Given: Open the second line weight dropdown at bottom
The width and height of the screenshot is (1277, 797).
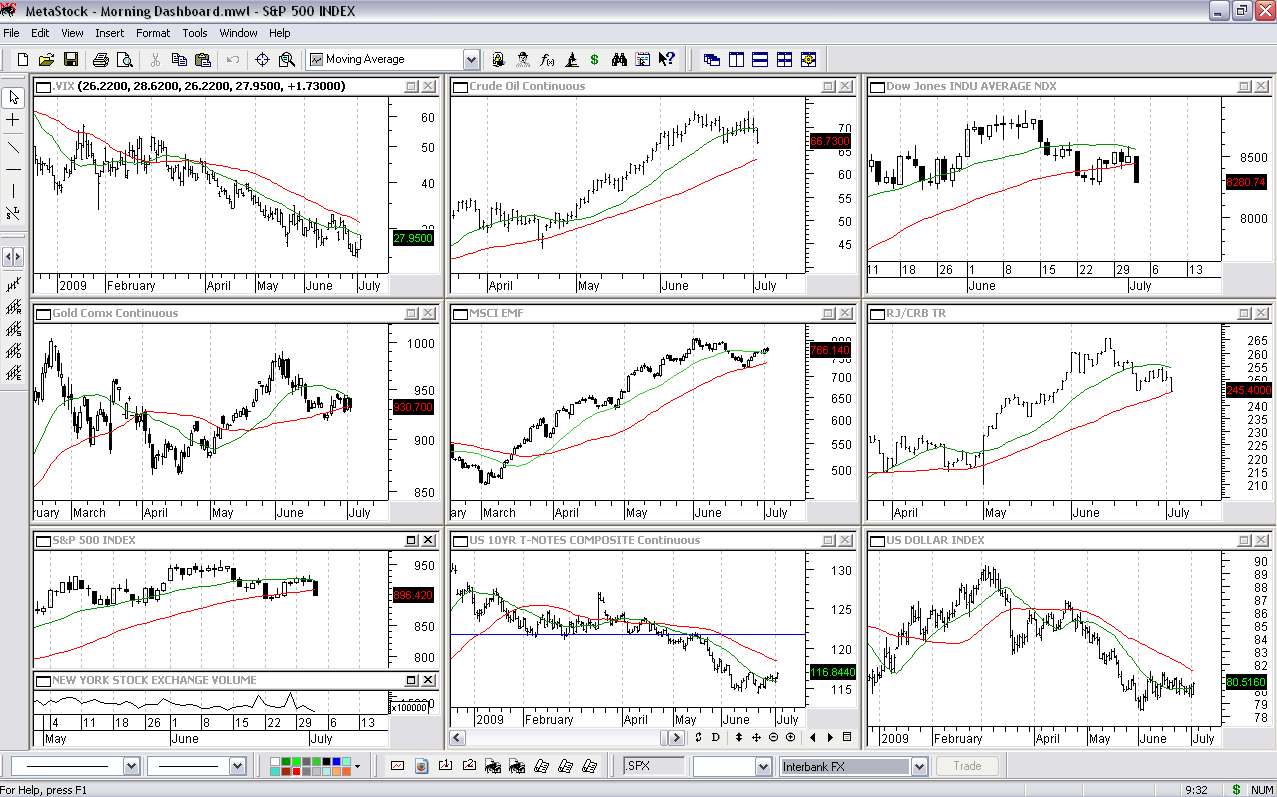Looking at the screenshot, I should (237, 766).
